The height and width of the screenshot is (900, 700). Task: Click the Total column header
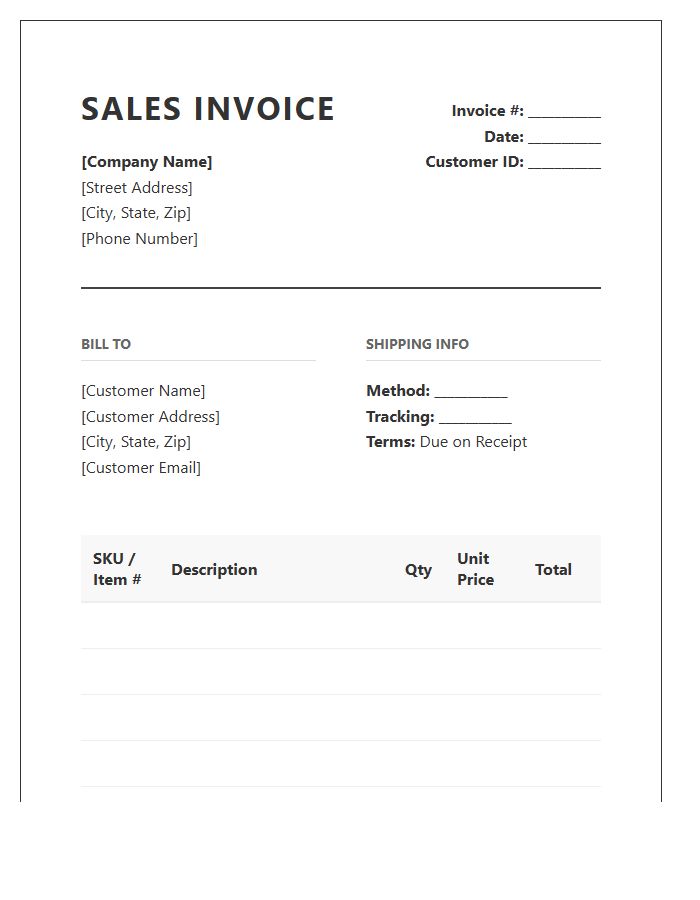[554, 570]
